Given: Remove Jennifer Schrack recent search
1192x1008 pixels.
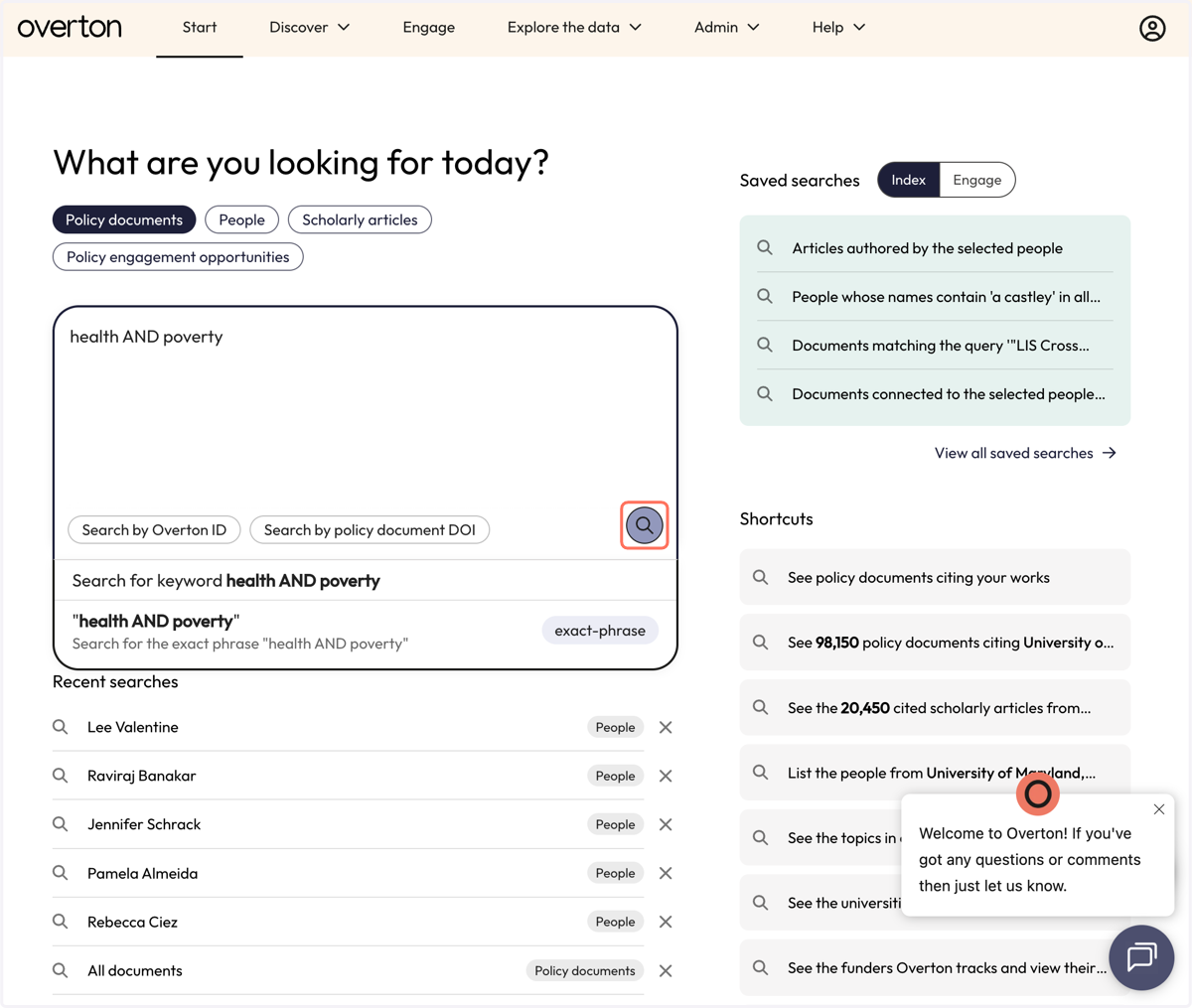Looking at the screenshot, I should point(666,825).
